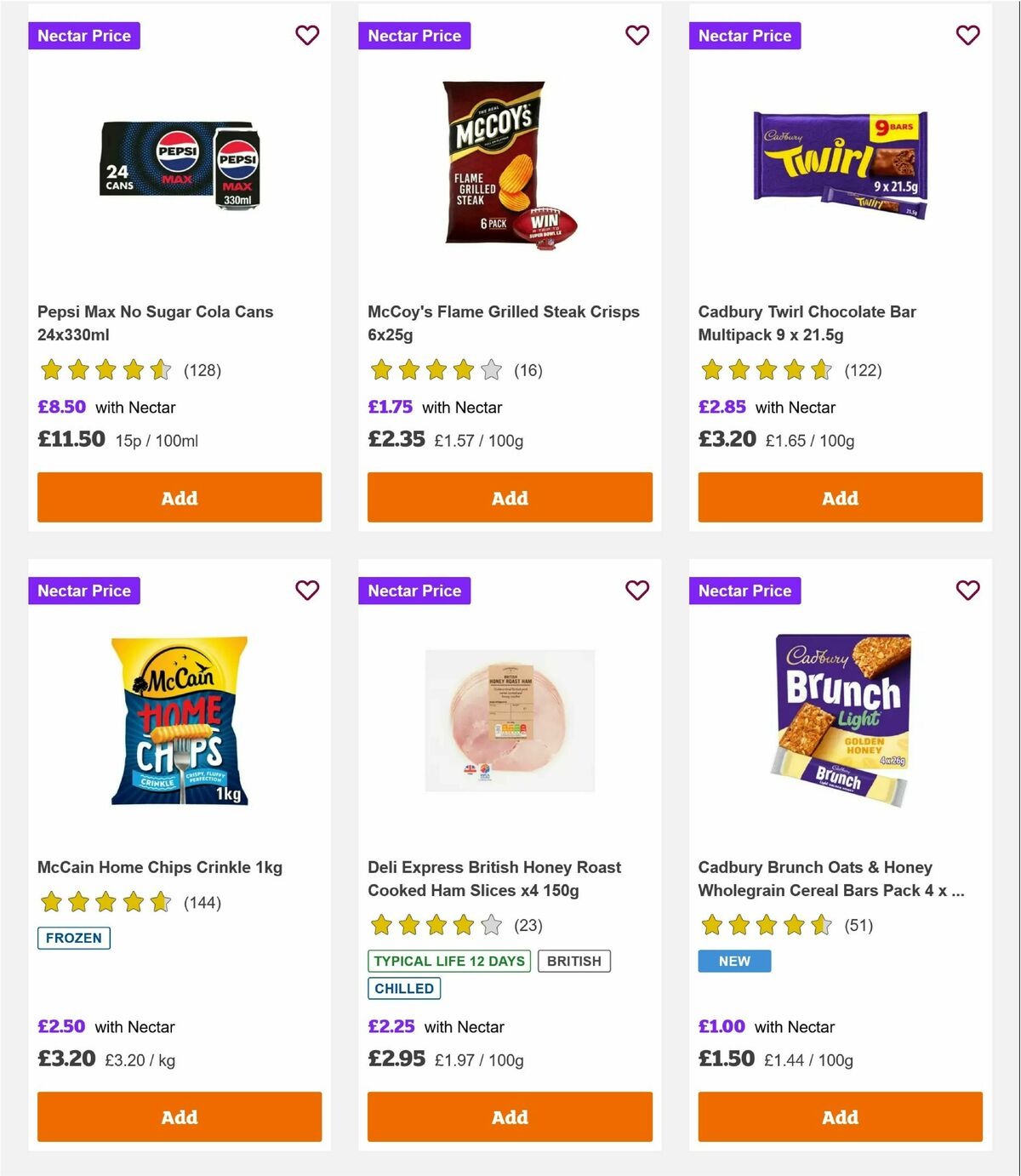Click the heart icon on McCoy's crisps
Viewport: 1021px width, 1176px height.
point(637,36)
